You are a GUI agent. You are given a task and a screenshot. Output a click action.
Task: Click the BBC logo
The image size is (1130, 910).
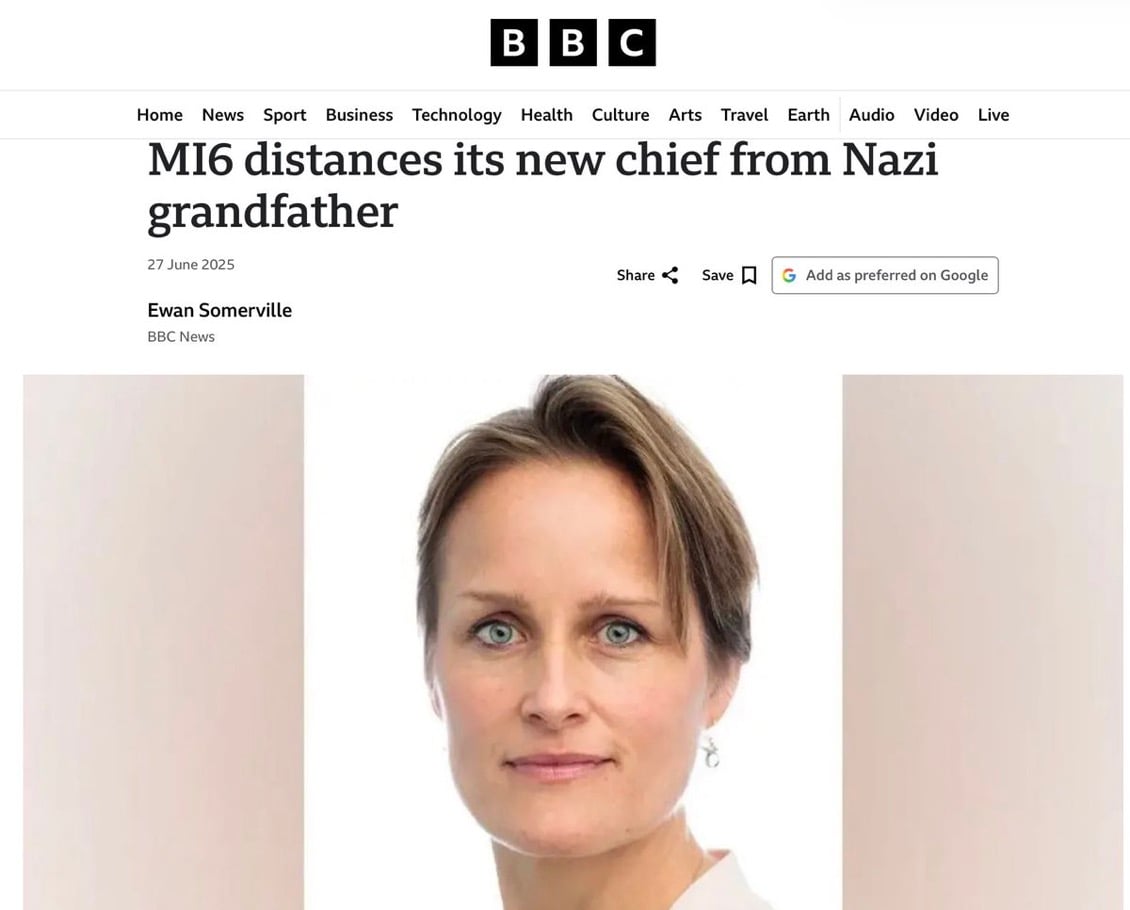point(573,43)
